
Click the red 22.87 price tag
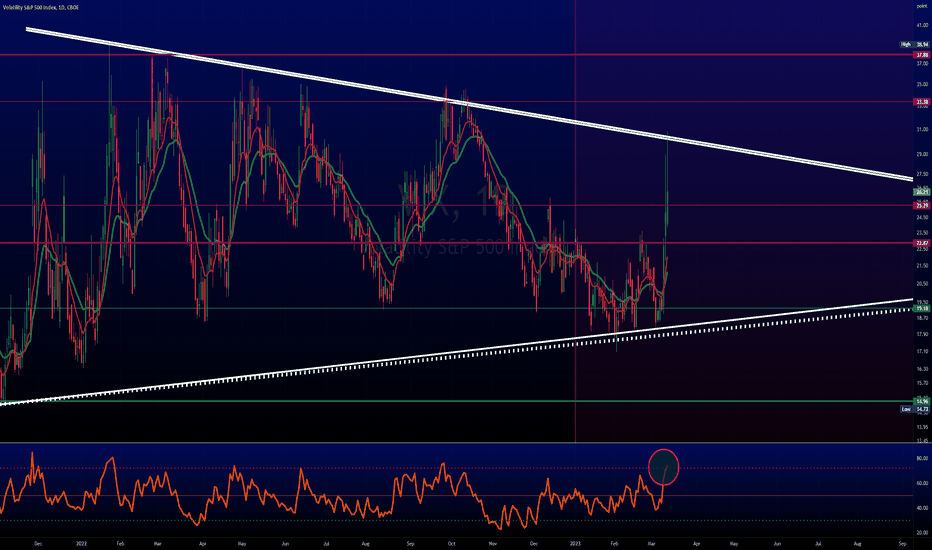(x=922, y=243)
